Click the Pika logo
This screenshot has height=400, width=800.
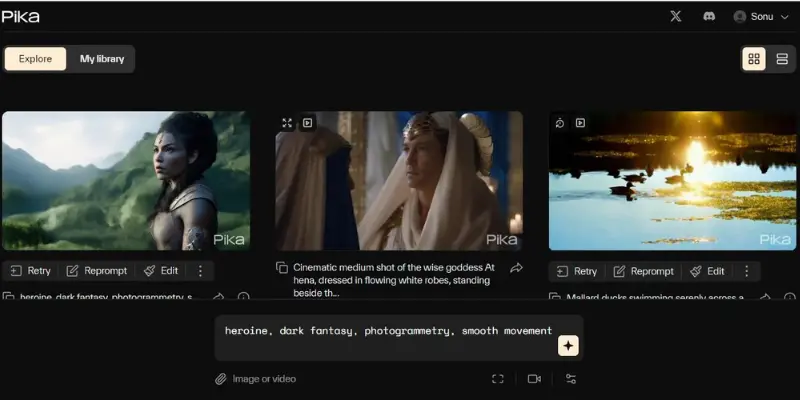(x=21, y=16)
